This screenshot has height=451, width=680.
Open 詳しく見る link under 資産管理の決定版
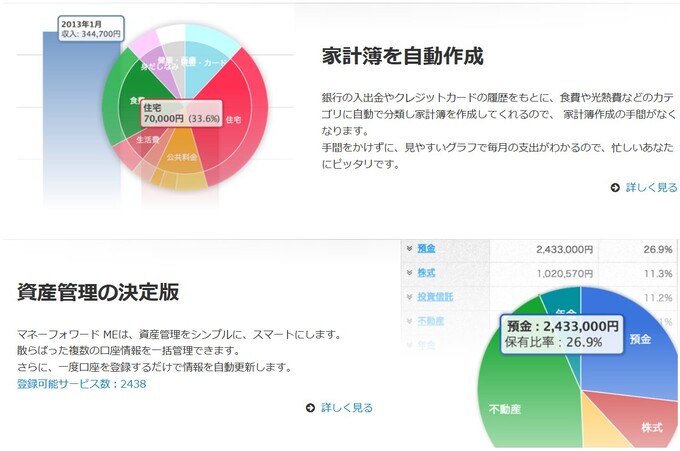(347, 408)
